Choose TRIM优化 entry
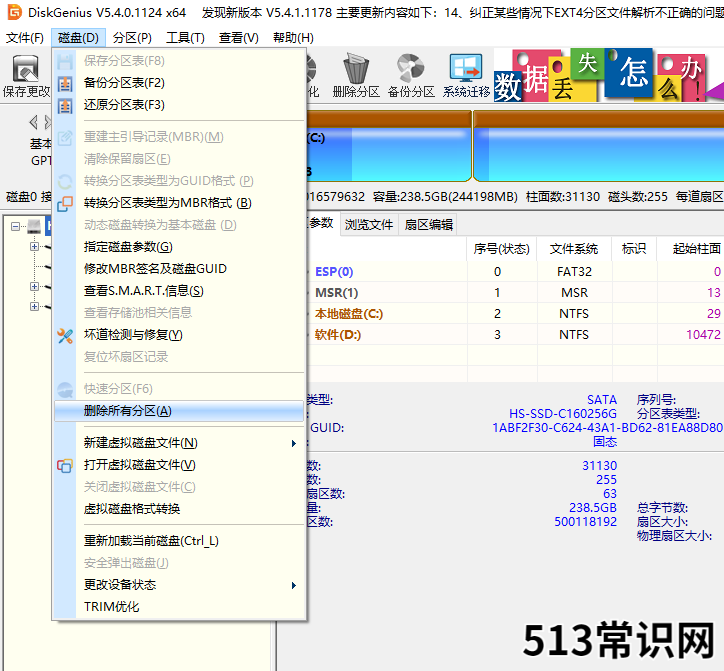 tap(179, 607)
